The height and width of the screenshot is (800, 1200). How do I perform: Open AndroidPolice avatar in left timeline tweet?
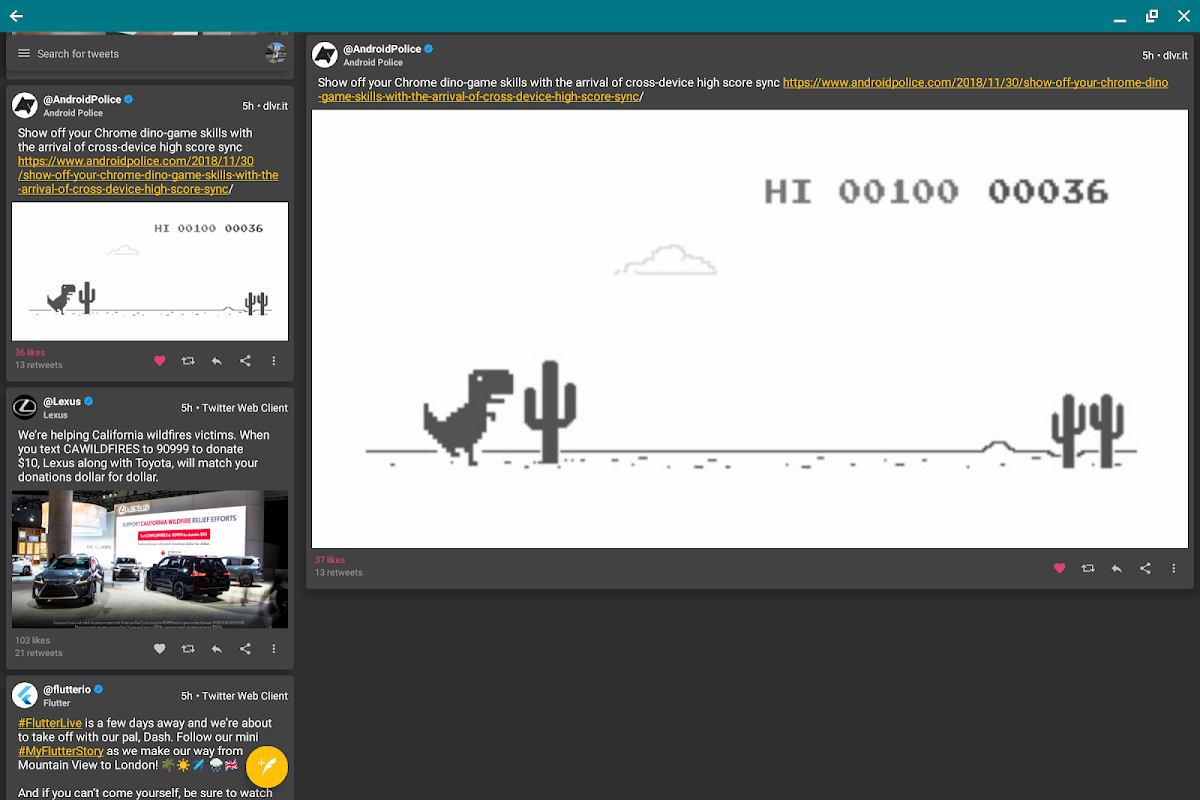[x=25, y=106]
